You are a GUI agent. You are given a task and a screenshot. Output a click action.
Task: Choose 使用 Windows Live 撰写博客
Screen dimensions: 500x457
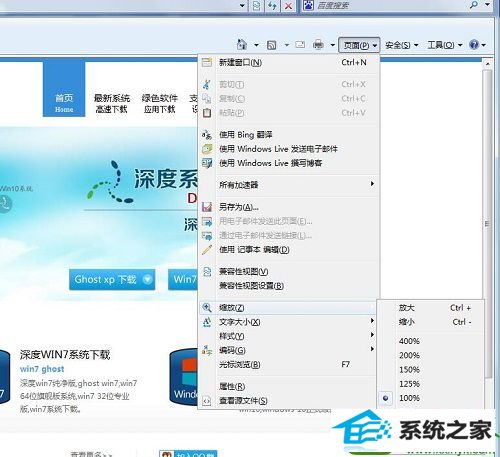[289, 163]
